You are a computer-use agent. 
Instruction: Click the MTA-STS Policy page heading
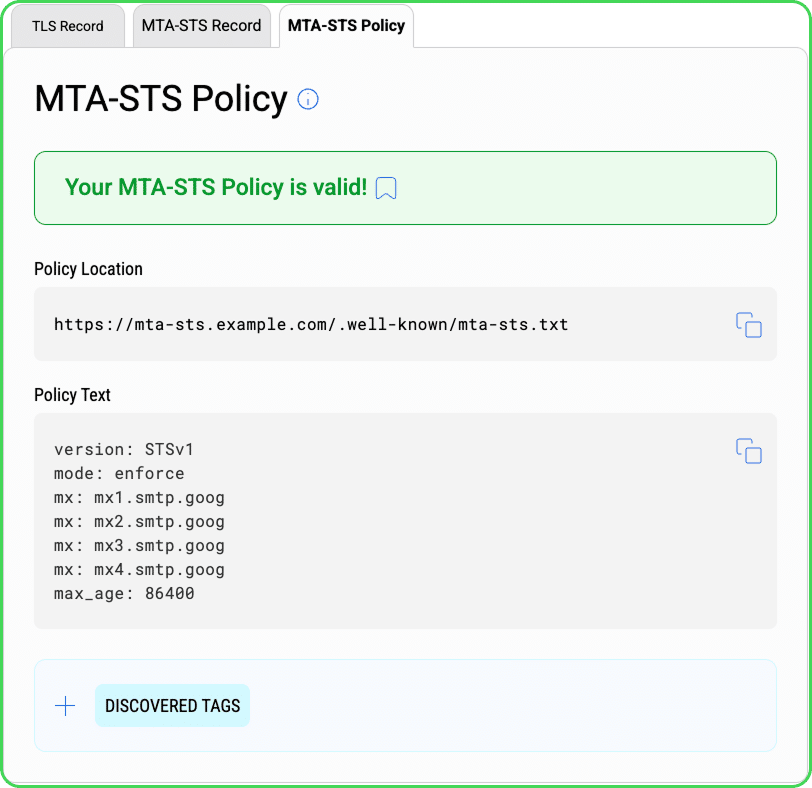160,99
